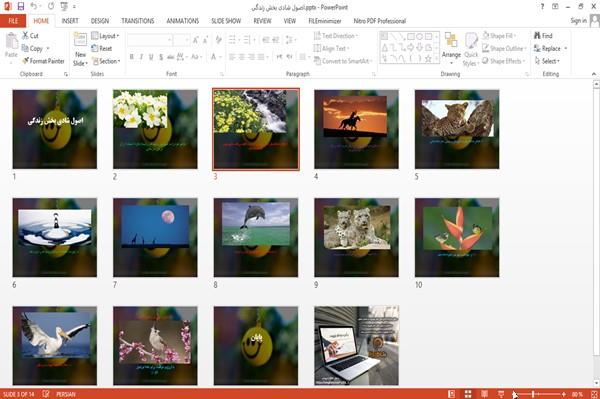
Task: Click the Find binoculars button
Action: (543, 36)
